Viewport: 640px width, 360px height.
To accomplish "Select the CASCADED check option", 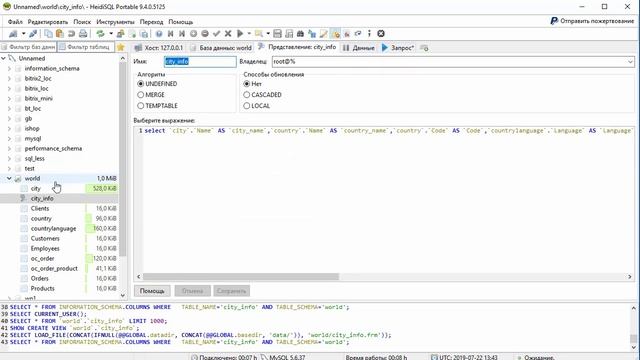I will 247,95.
